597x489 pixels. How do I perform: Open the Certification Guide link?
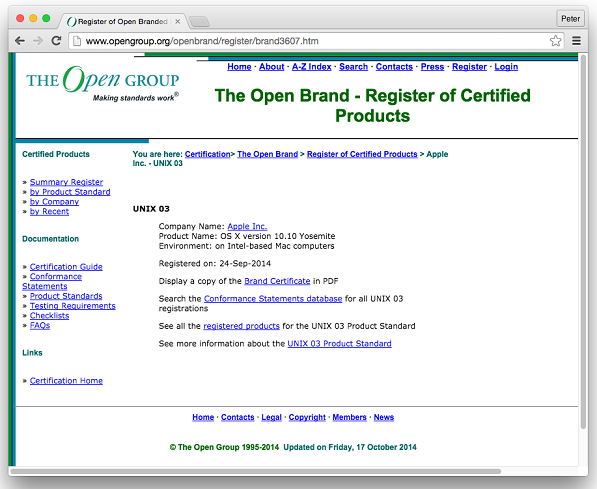click(66, 267)
